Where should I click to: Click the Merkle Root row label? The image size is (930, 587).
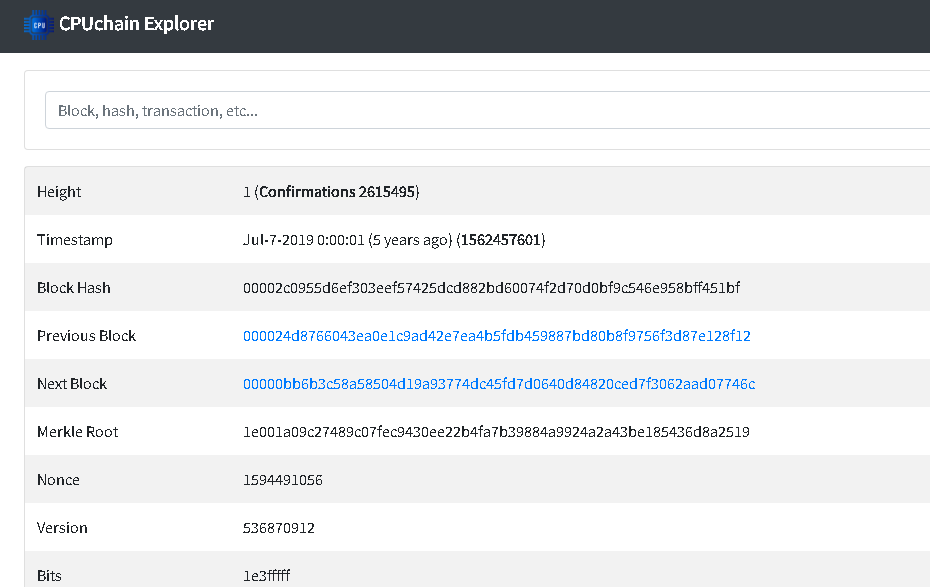(78, 432)
